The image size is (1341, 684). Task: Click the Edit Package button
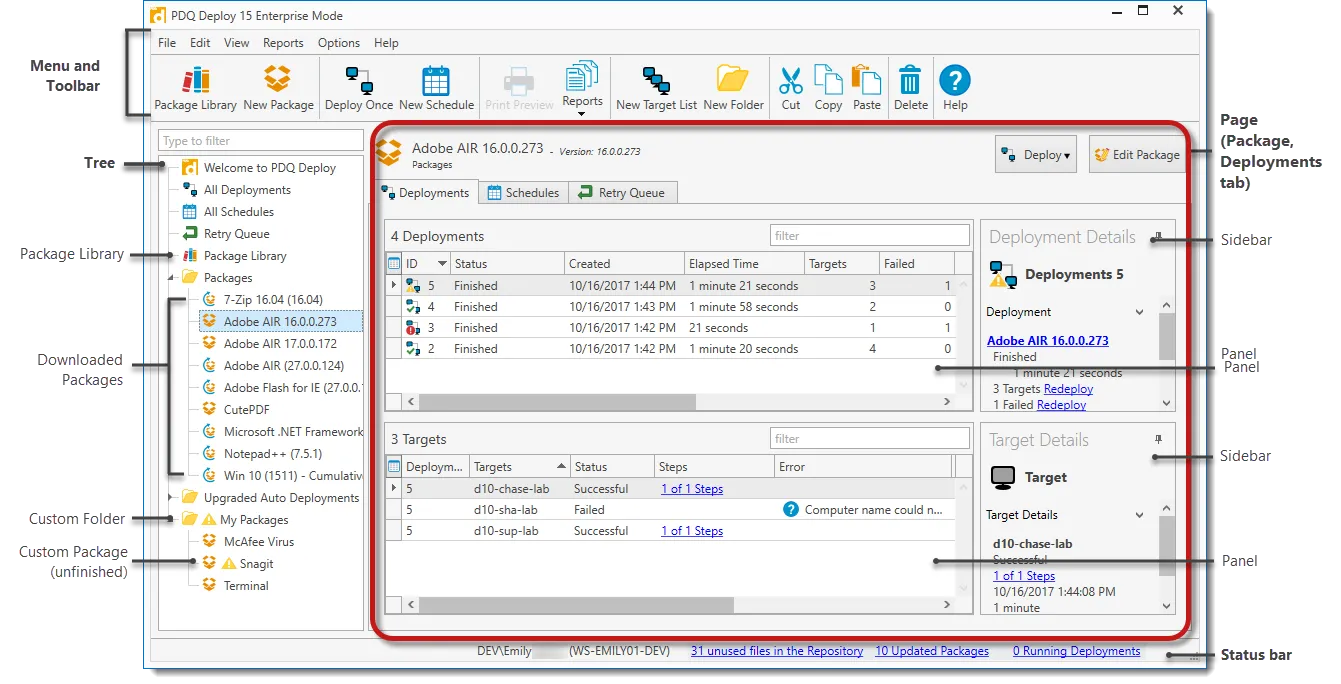(x=1137, y=154)
